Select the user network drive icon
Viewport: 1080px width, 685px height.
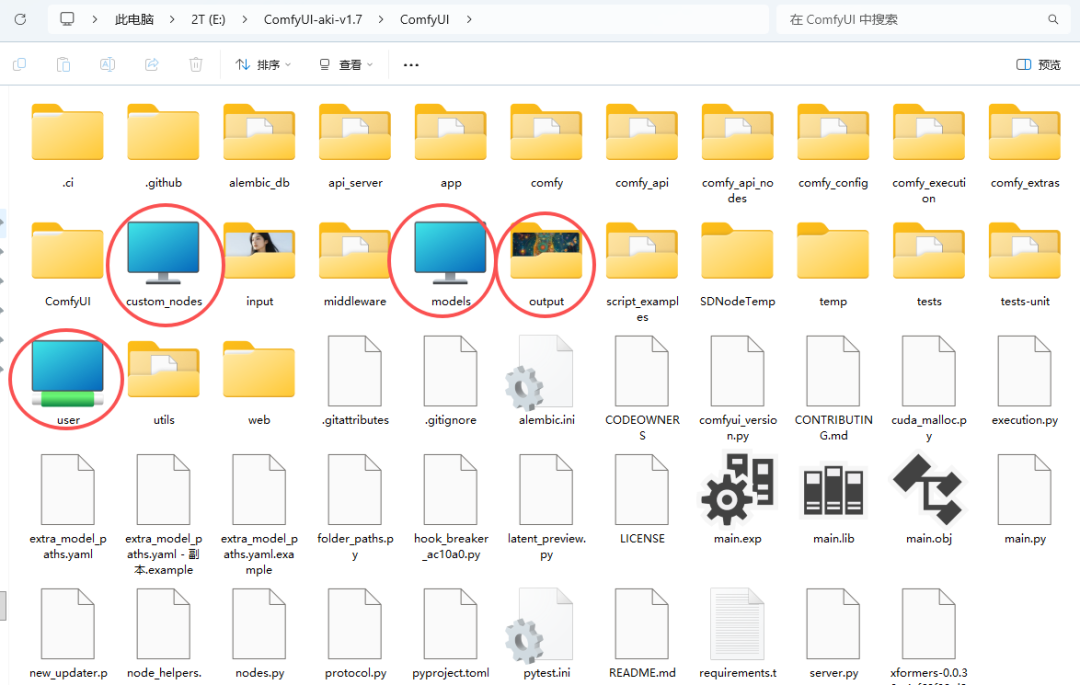pyautogui.click(x=68, y=374)
